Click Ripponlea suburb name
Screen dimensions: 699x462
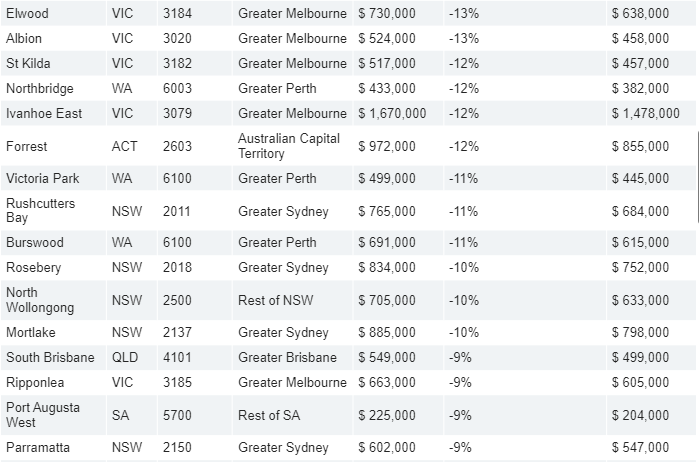(x=35, y=383)
